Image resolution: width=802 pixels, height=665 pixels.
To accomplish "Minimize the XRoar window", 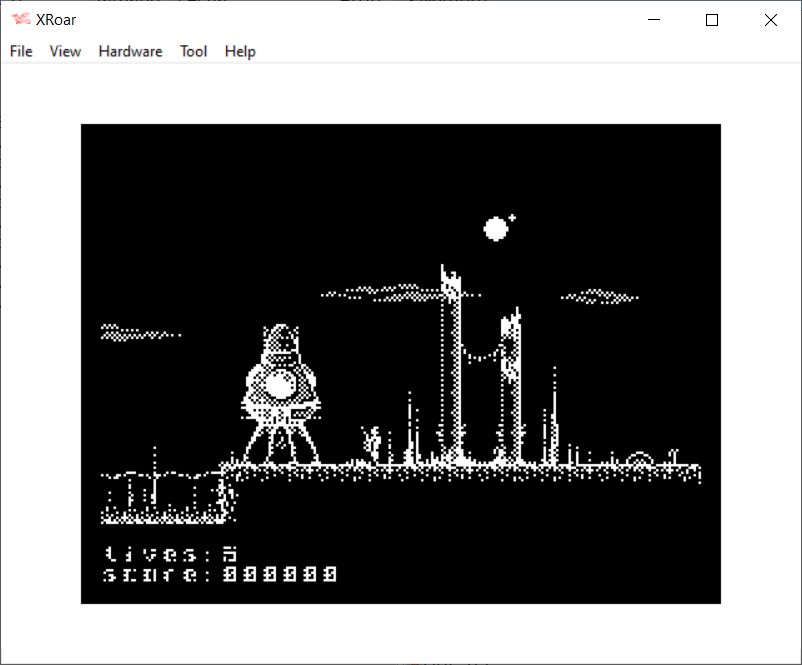I will [x=654, y=20].
